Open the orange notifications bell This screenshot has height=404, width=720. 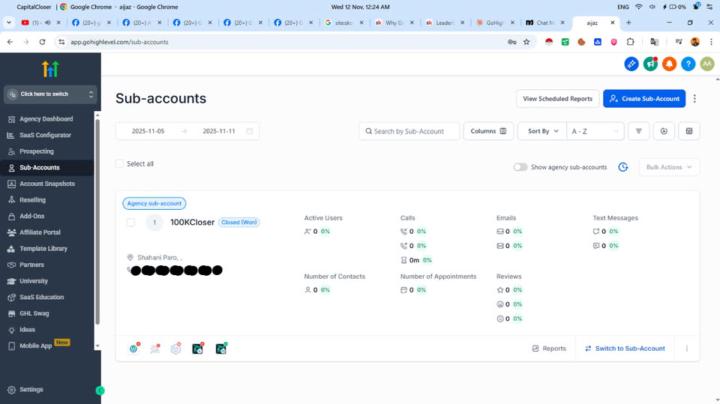(x=669, y=64)
